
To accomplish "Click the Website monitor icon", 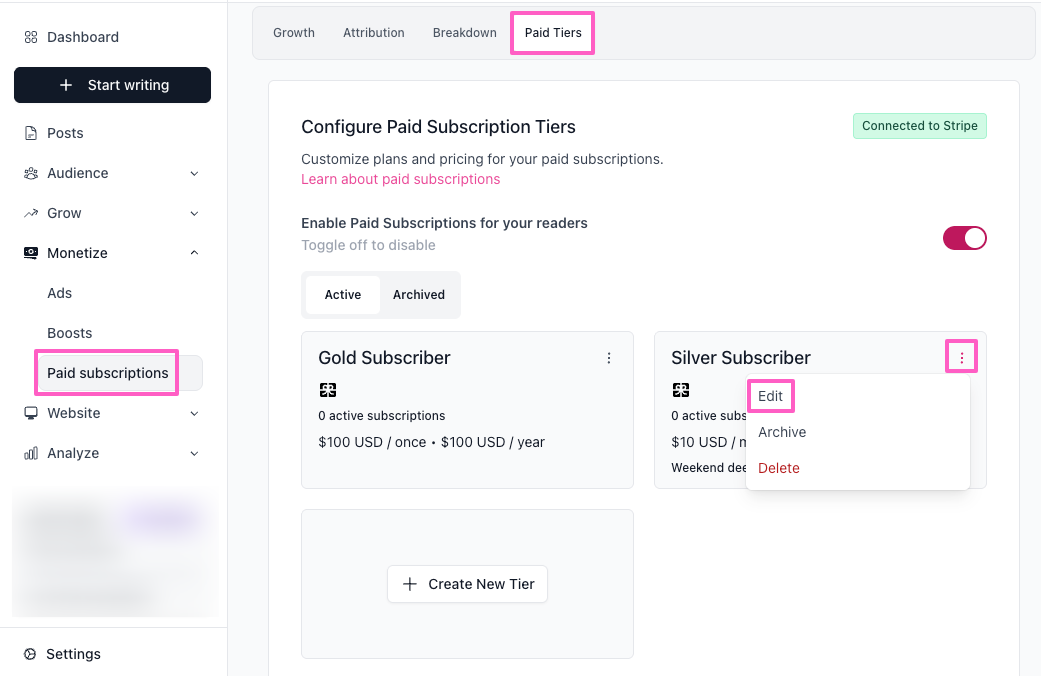I will 31,413.
